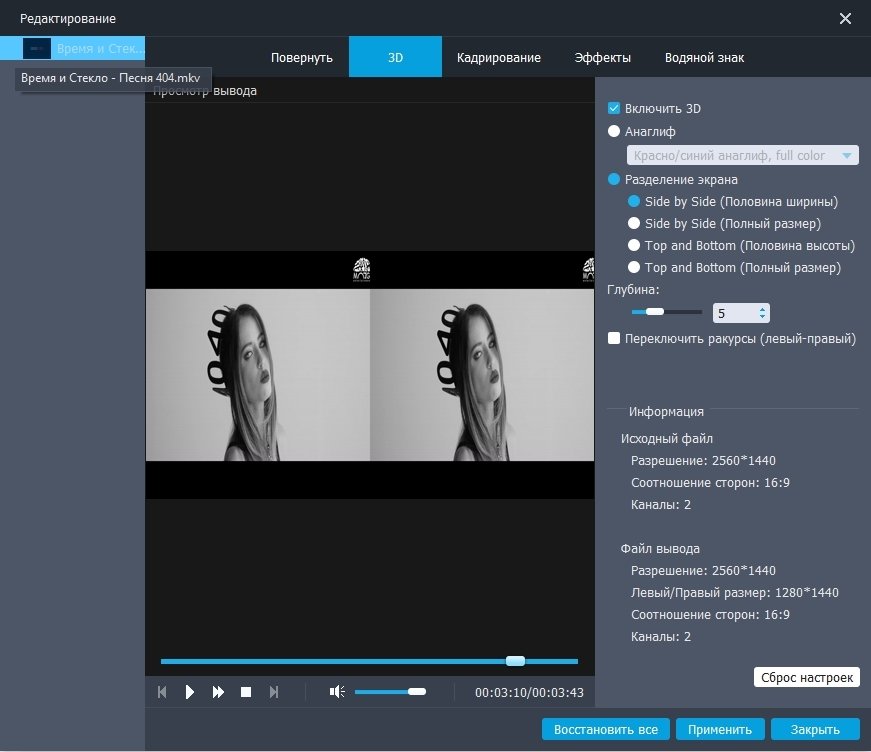
Task: Jump to next frame icon
Action: [x=274, y=692]
